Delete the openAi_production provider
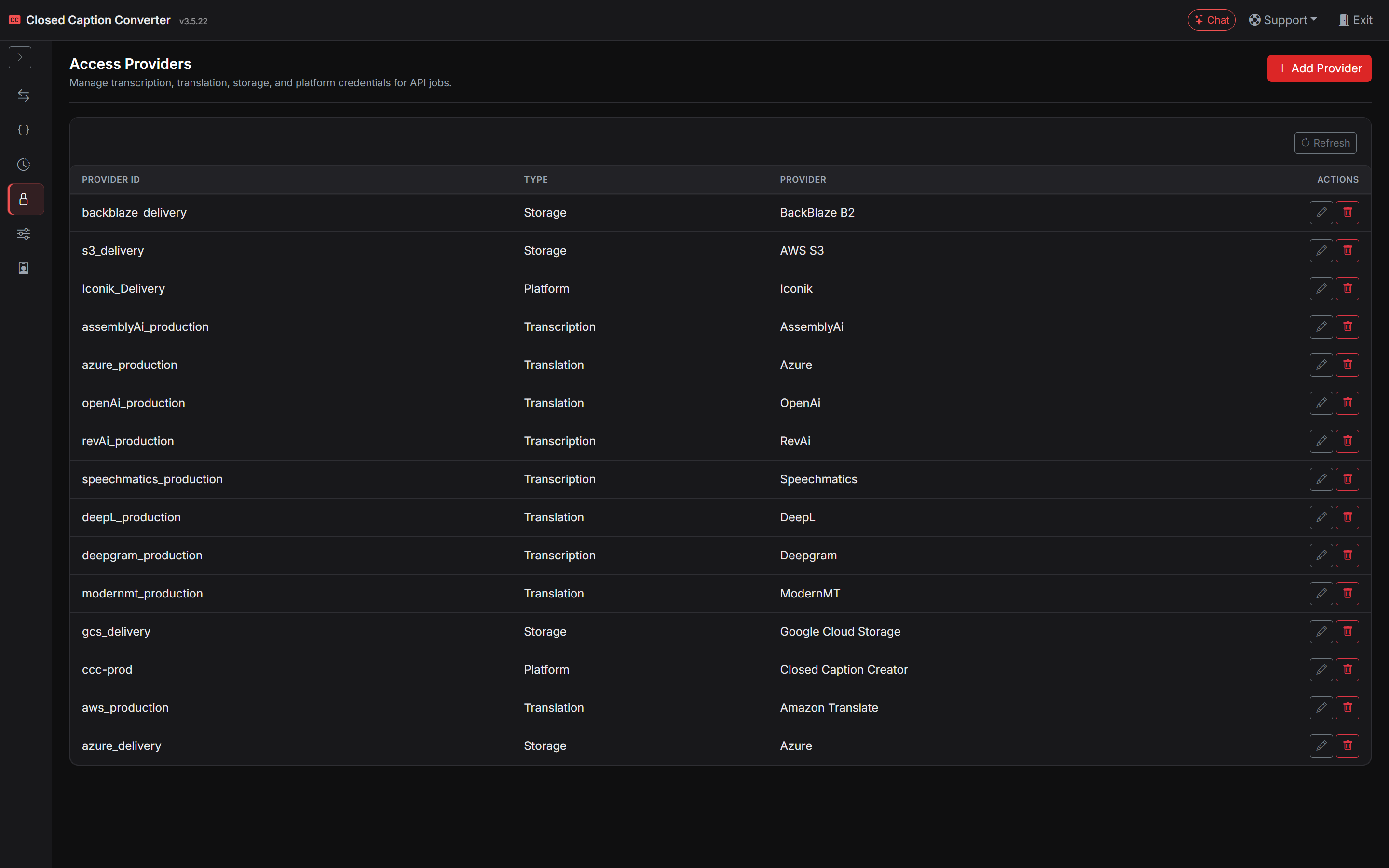1389x868 pixels. pos(1347,403)
